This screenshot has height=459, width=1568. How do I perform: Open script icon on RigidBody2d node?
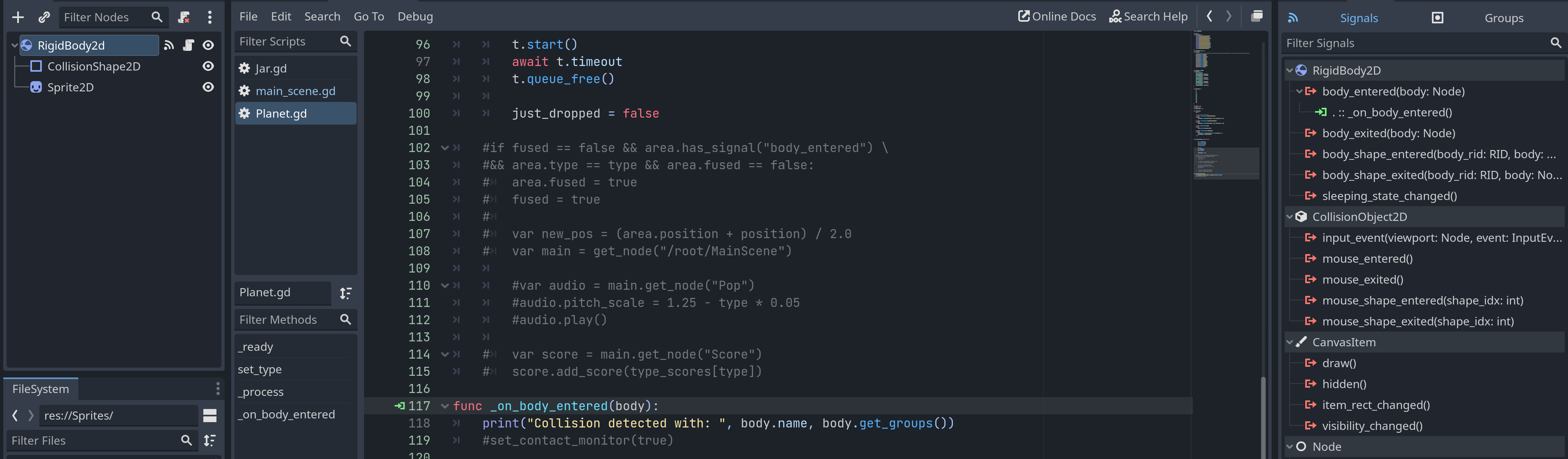point(189,45)
